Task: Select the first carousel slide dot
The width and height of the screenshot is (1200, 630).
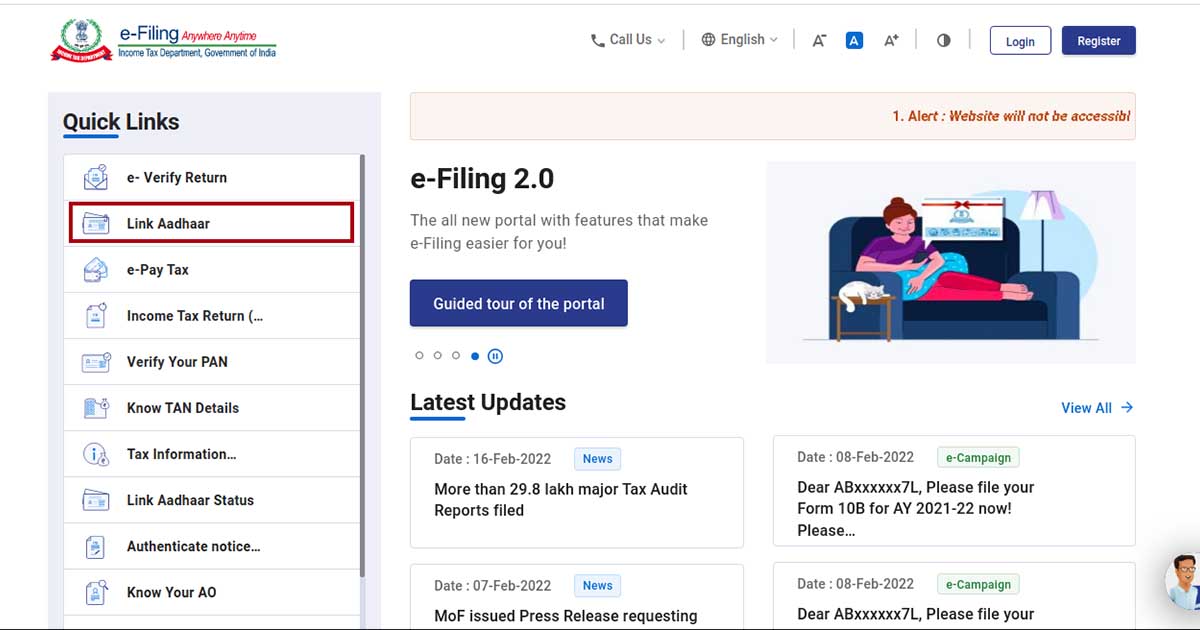Action: [x=419, y=356]
